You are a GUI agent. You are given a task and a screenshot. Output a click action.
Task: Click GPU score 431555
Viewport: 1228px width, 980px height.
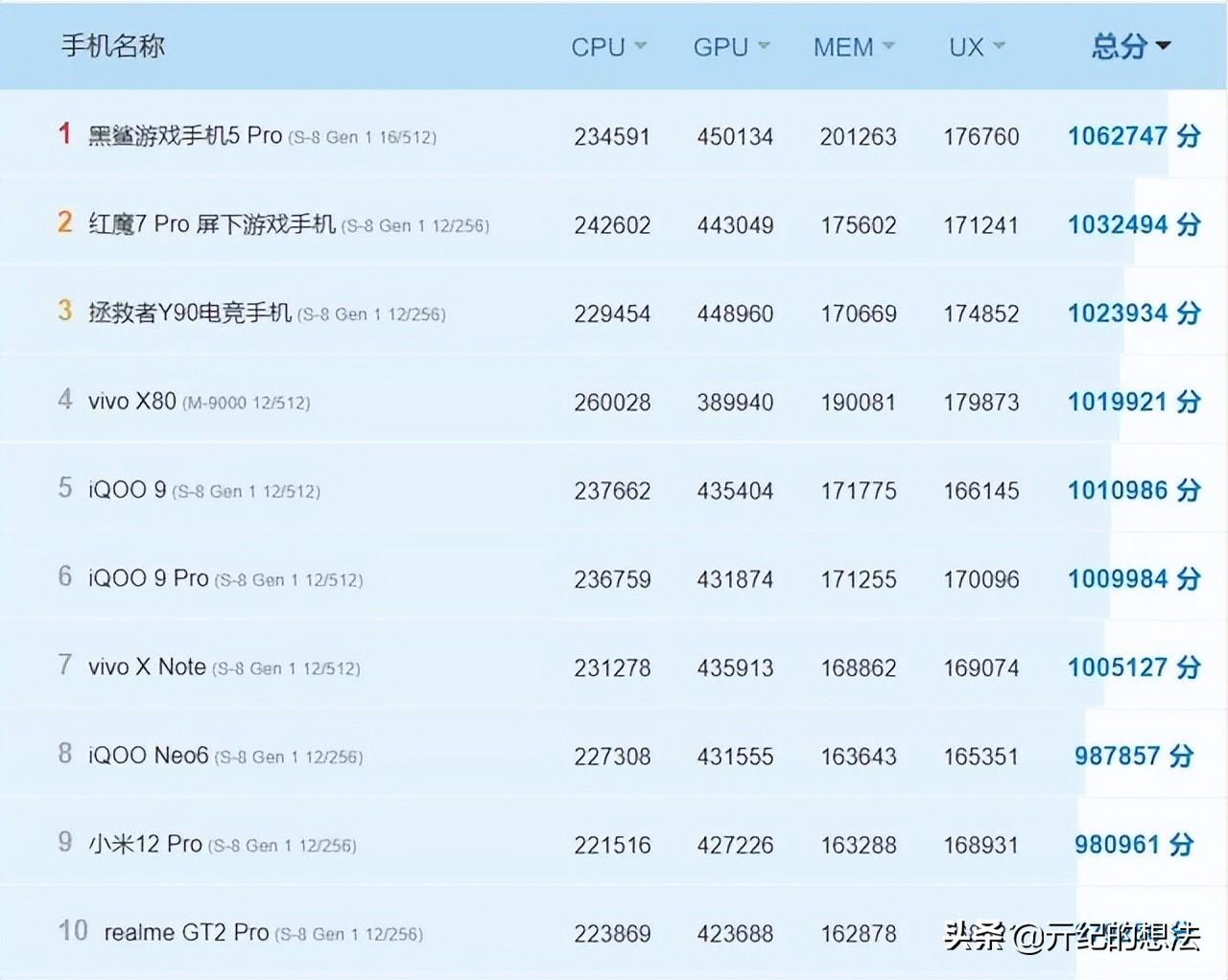point(735,757)
